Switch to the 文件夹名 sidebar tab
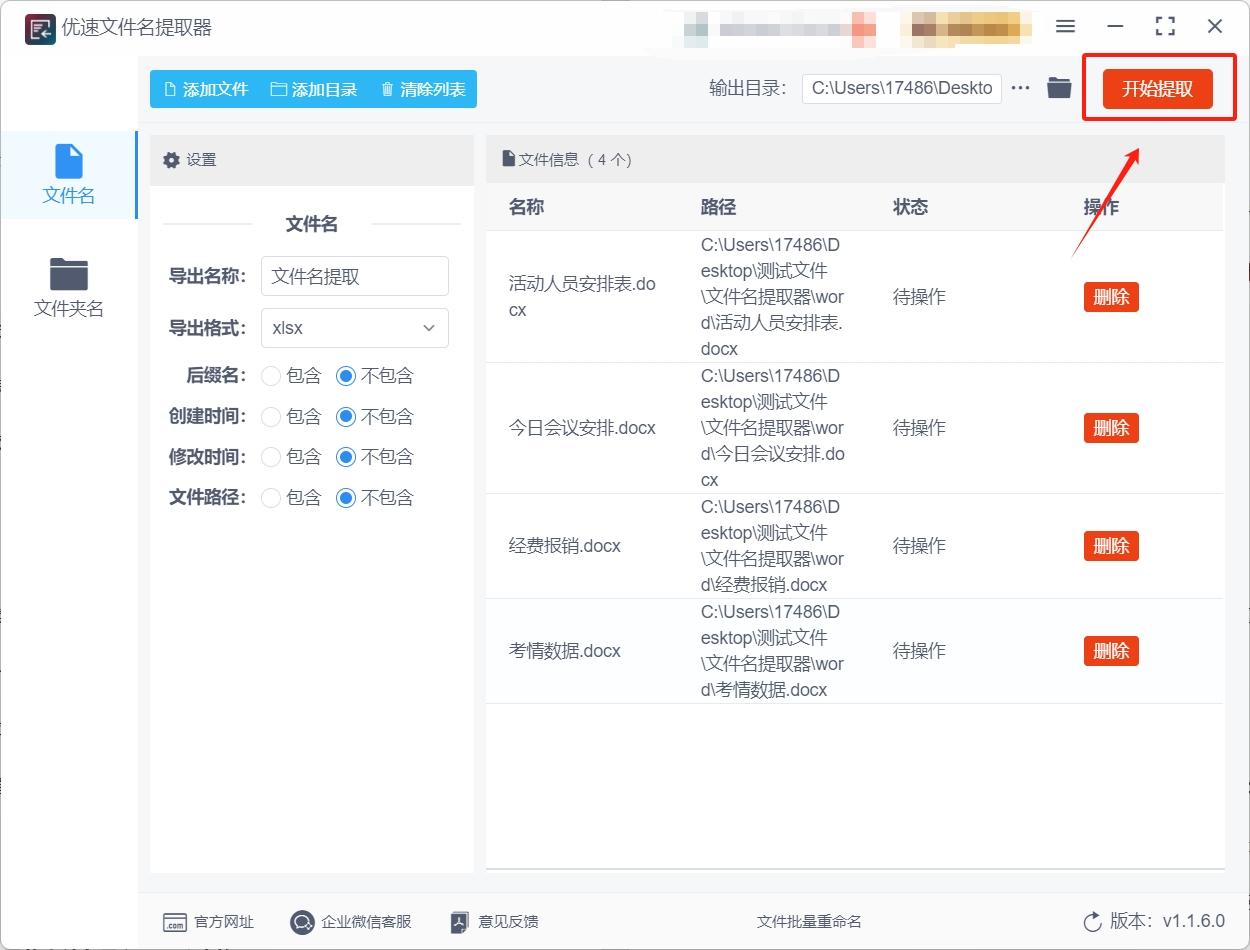The height and width of the screenshot is (950, 1250). point(68,288)
